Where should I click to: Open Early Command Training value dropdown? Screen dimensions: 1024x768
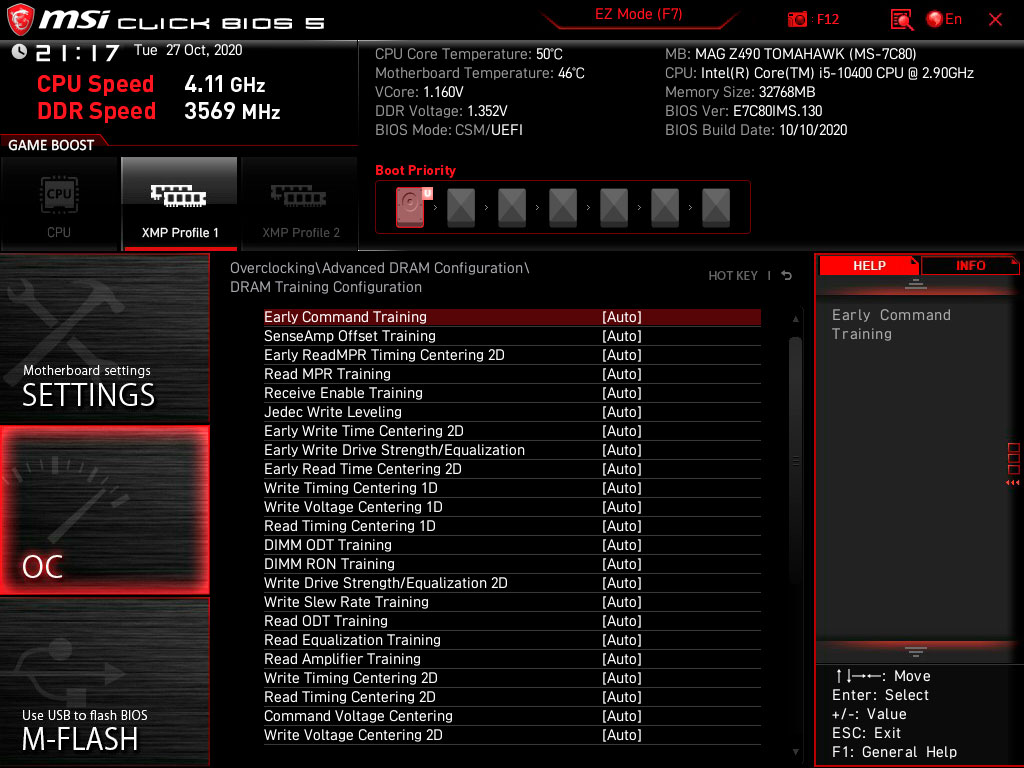(x=622, y=317)
